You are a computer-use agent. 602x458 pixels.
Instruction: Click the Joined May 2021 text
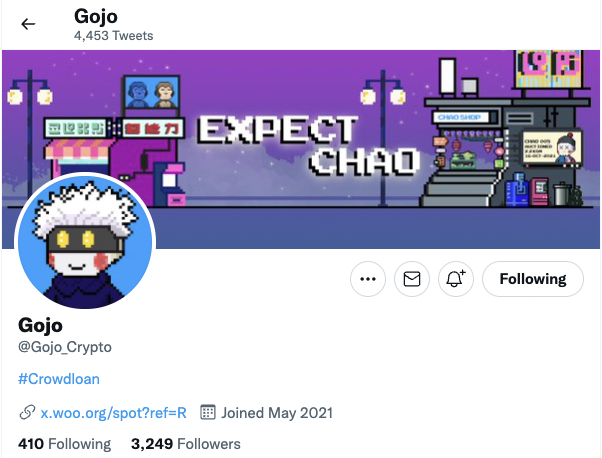276,413
